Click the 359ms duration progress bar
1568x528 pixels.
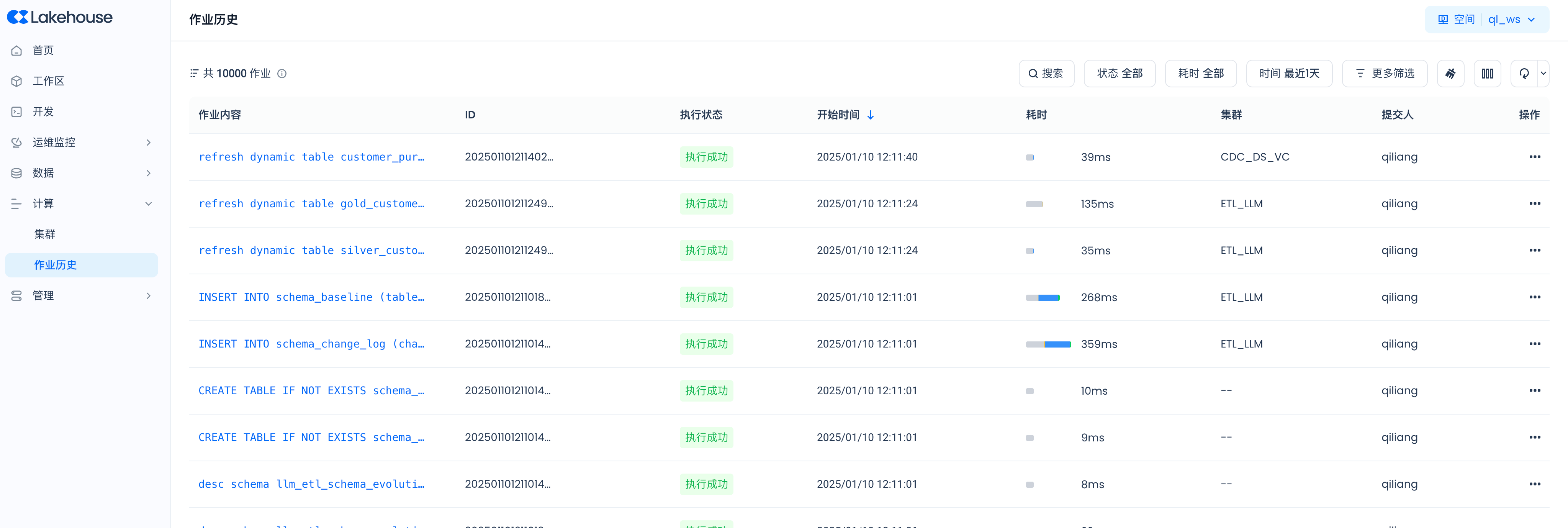click(x=1048, y=345)
